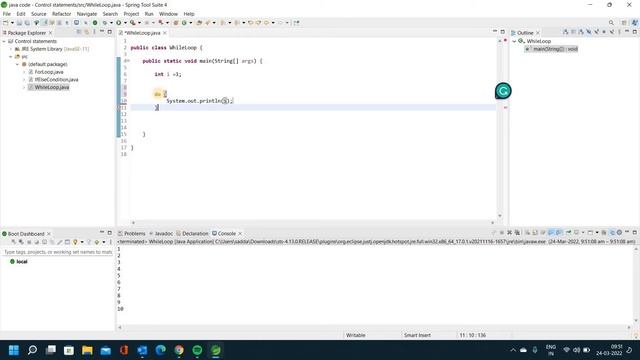The height and width of the screenshot is (360, 640).
Task: Open the New dropdown arrow
Action: point(12,23)
